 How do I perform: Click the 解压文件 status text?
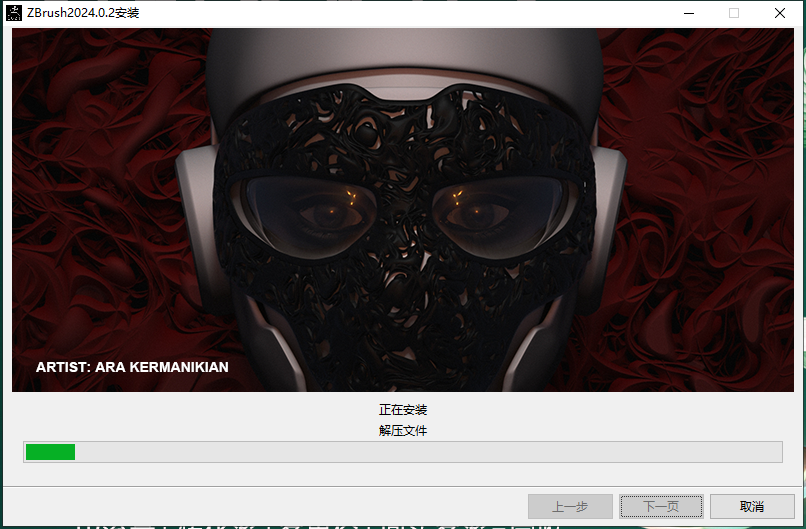[x=403, y=431]
